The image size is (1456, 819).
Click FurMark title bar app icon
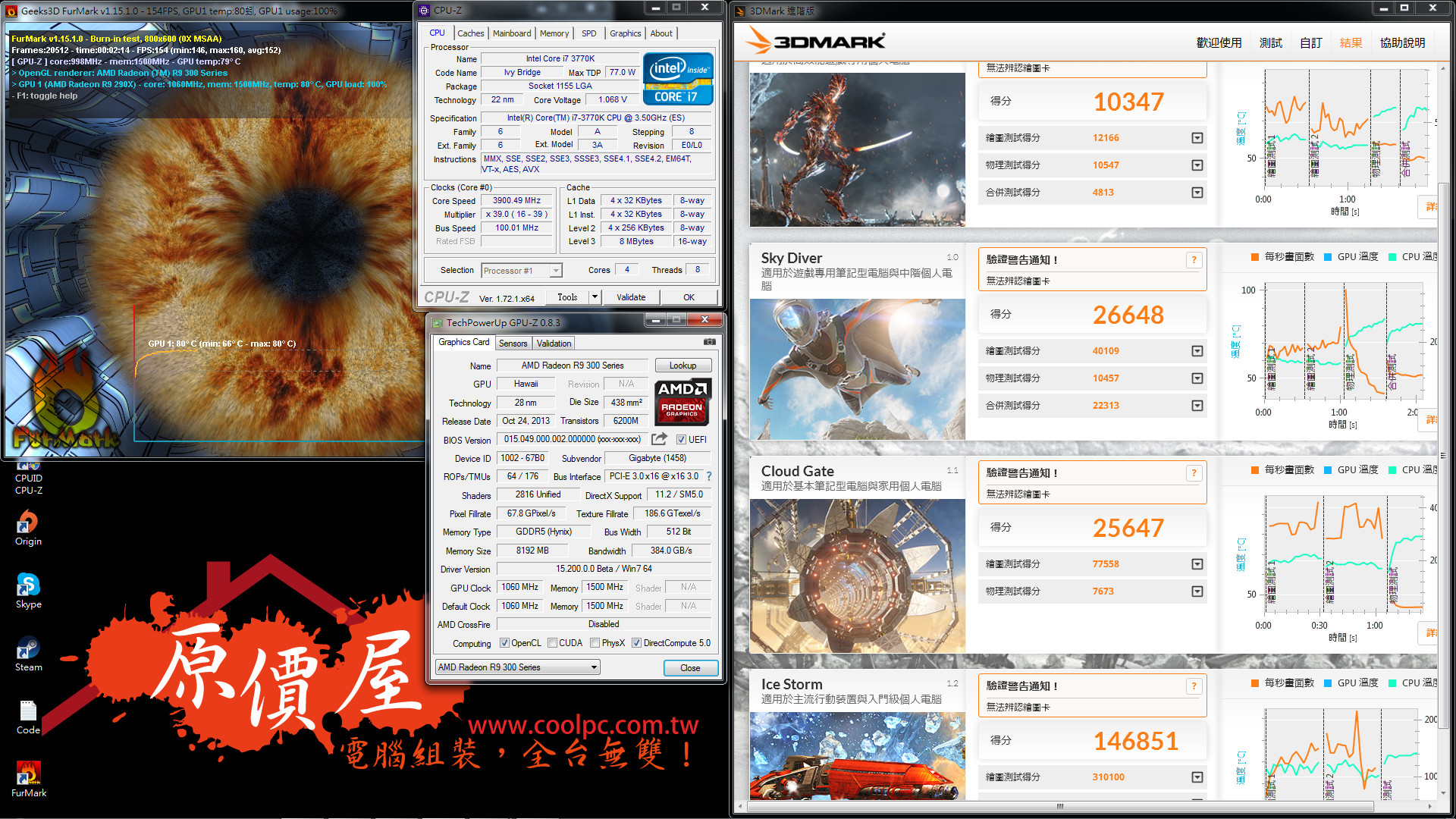11,11
